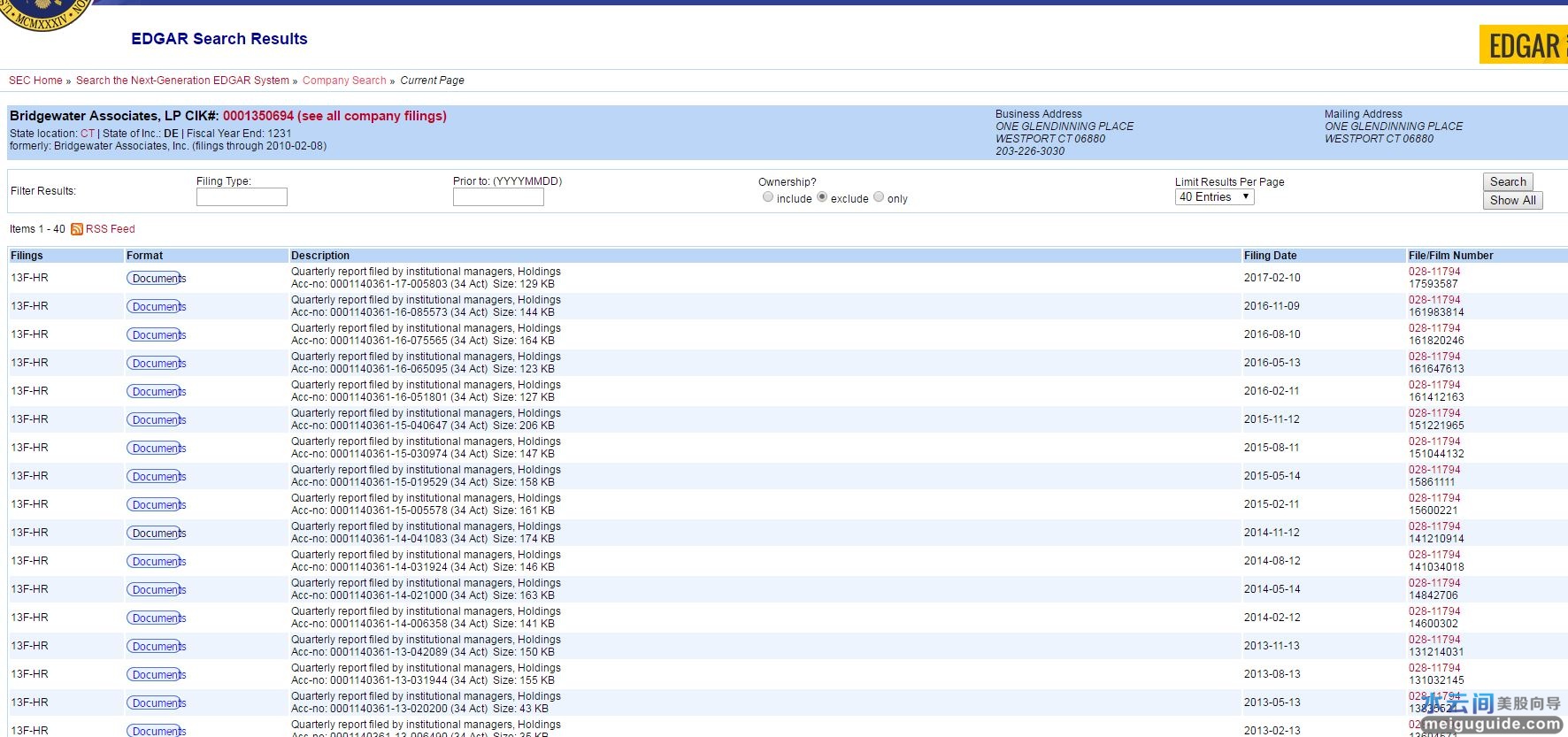The image size is (1568, 737).
Task: Open file number 028-11794 above film 161820246
Action: tap(1434, 328)
